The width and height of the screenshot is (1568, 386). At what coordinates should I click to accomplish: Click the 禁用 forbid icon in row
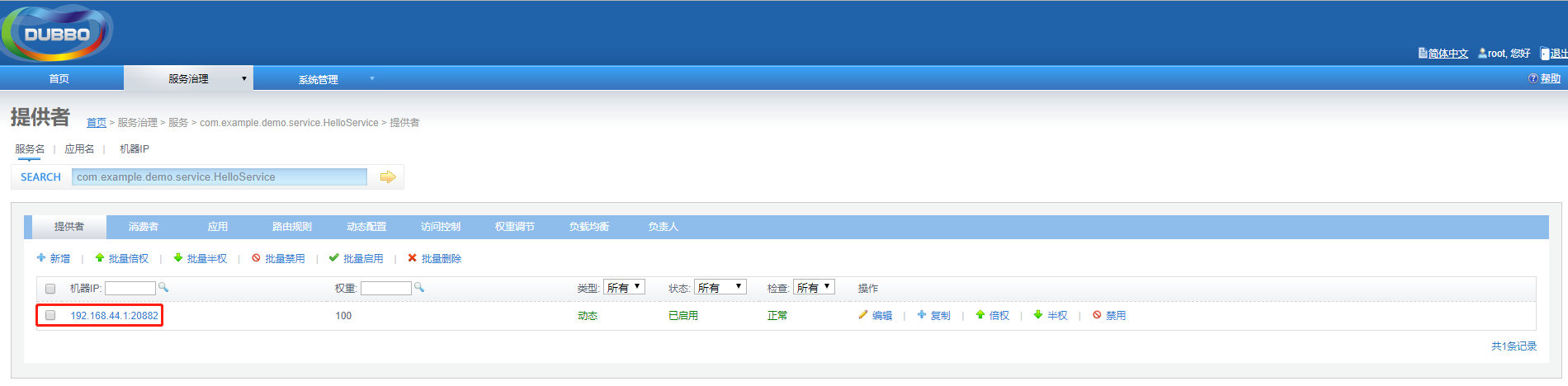coord(1097,315)
